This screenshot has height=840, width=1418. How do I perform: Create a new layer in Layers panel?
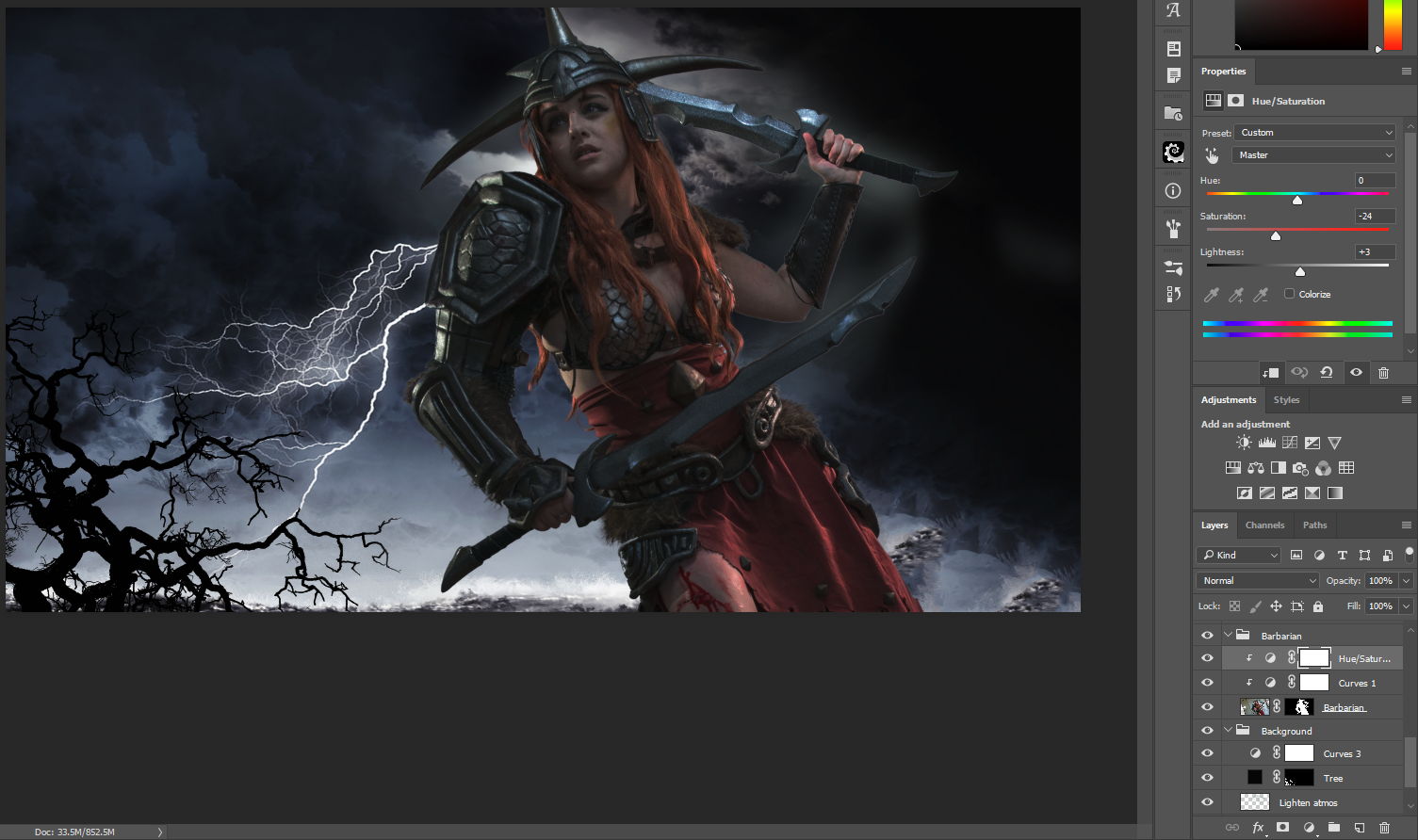pos(1359,828)
